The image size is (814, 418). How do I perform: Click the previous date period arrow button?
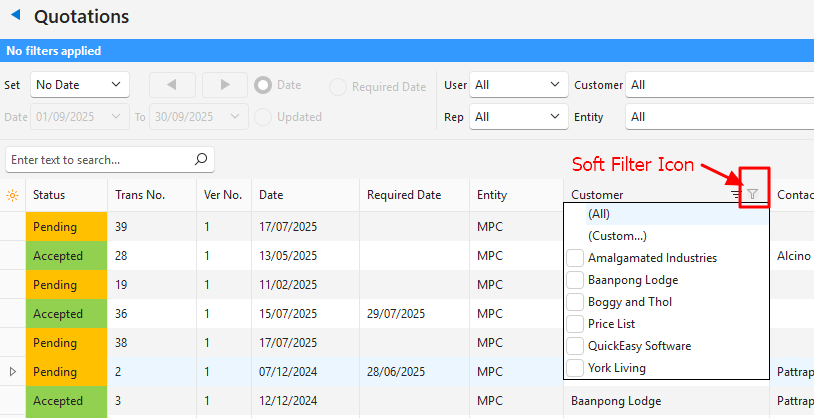click(171, 86)
